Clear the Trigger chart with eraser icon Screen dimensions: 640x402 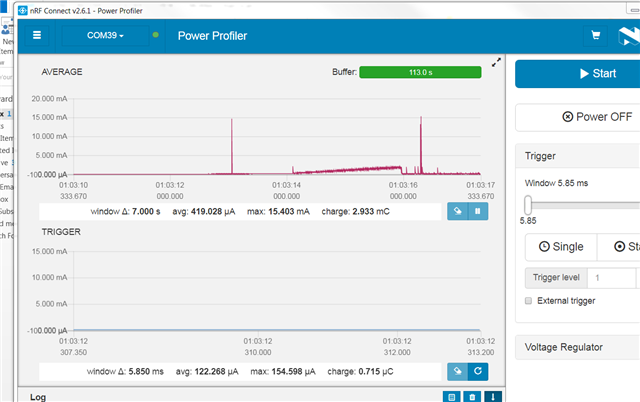(x=458, y=371)
